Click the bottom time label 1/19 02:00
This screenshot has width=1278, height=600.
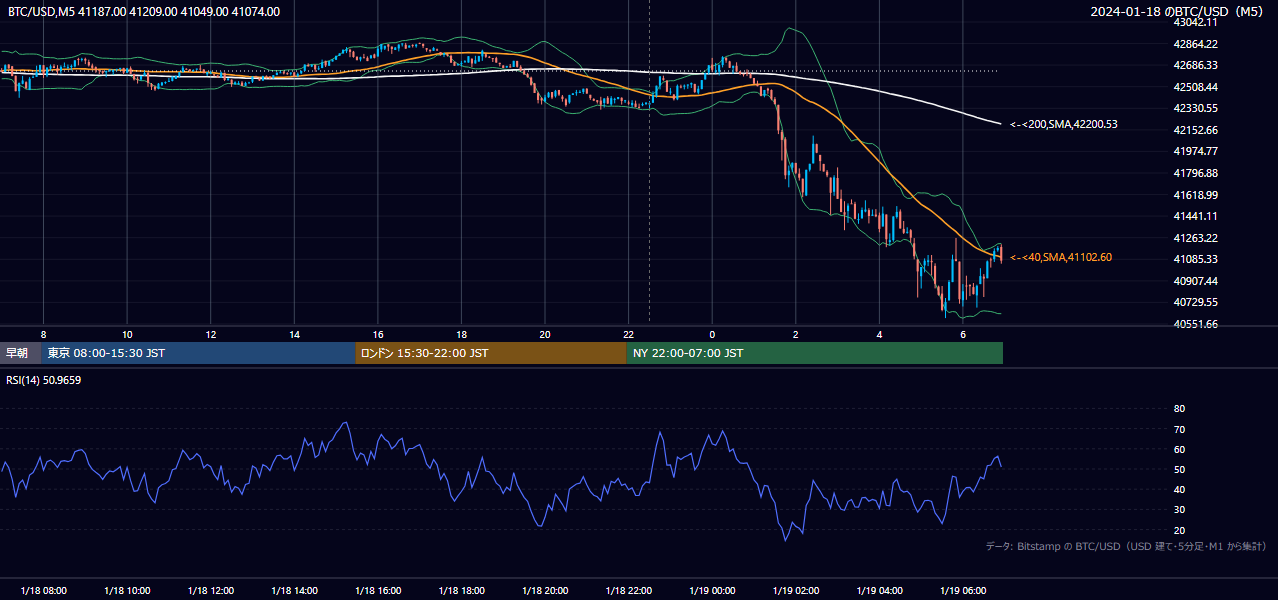click(796, 590)
